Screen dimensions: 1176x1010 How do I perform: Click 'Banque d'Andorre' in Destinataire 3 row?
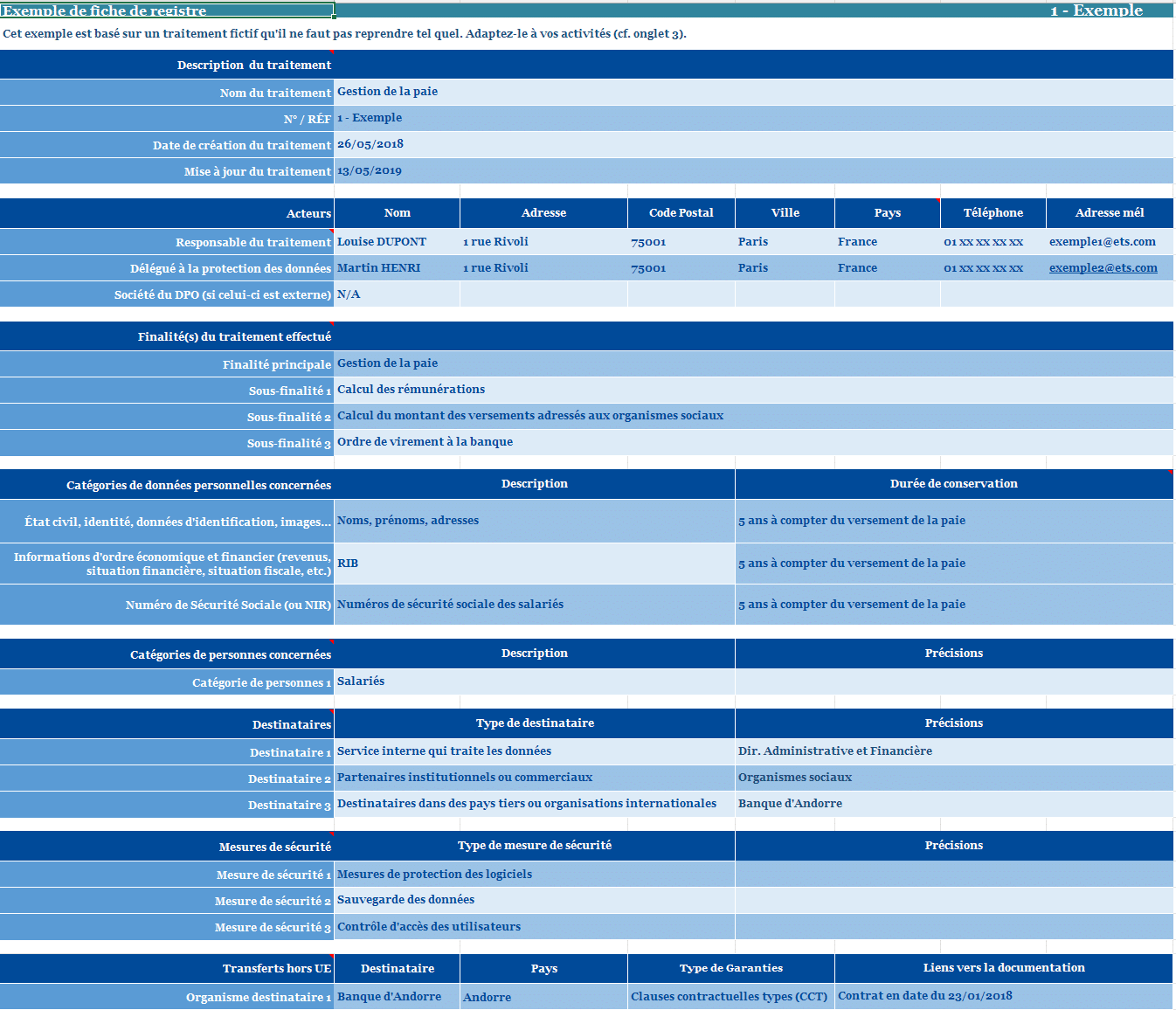[954, 804]
